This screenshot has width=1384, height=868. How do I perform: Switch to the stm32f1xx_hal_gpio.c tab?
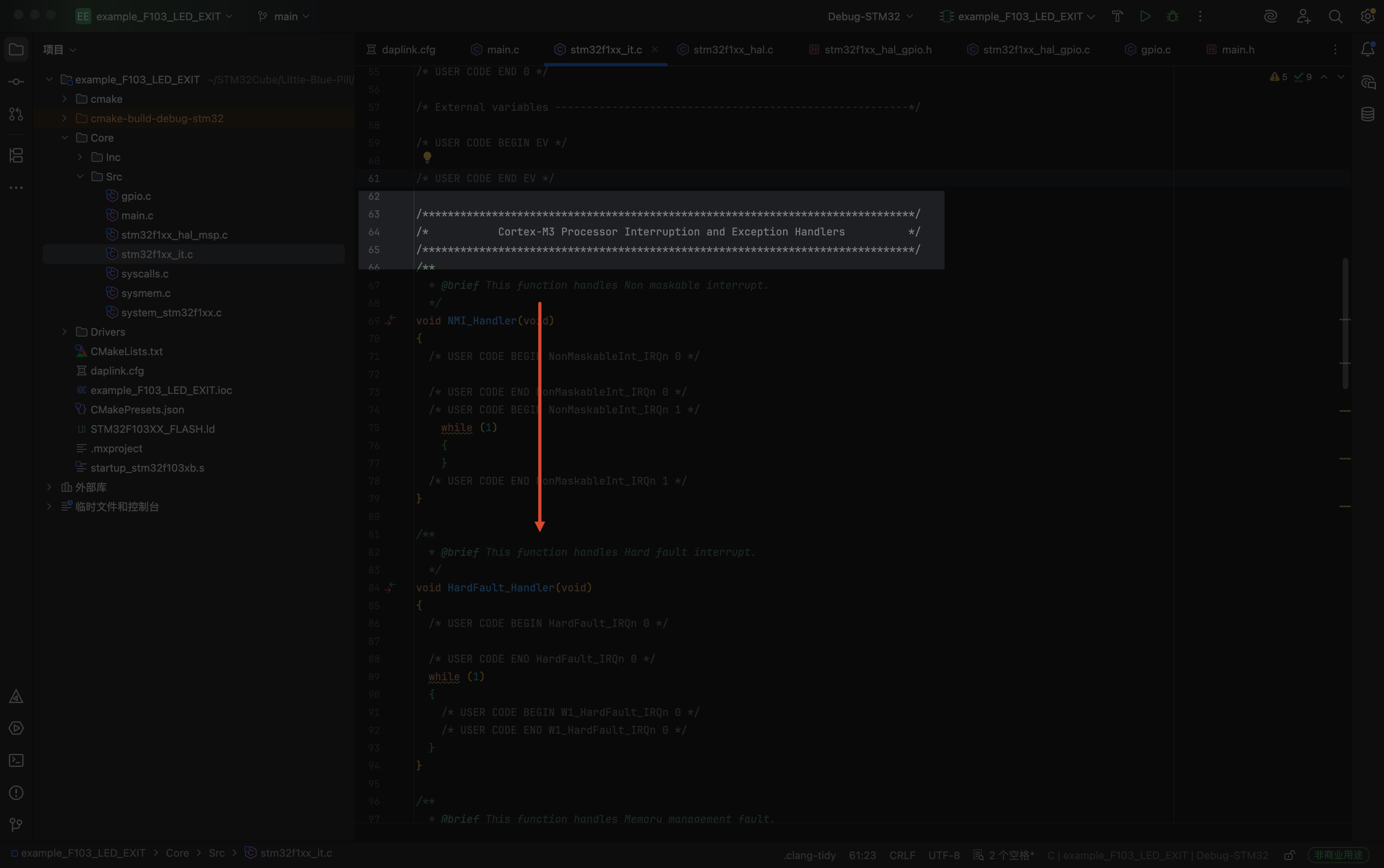point(1028,49)
